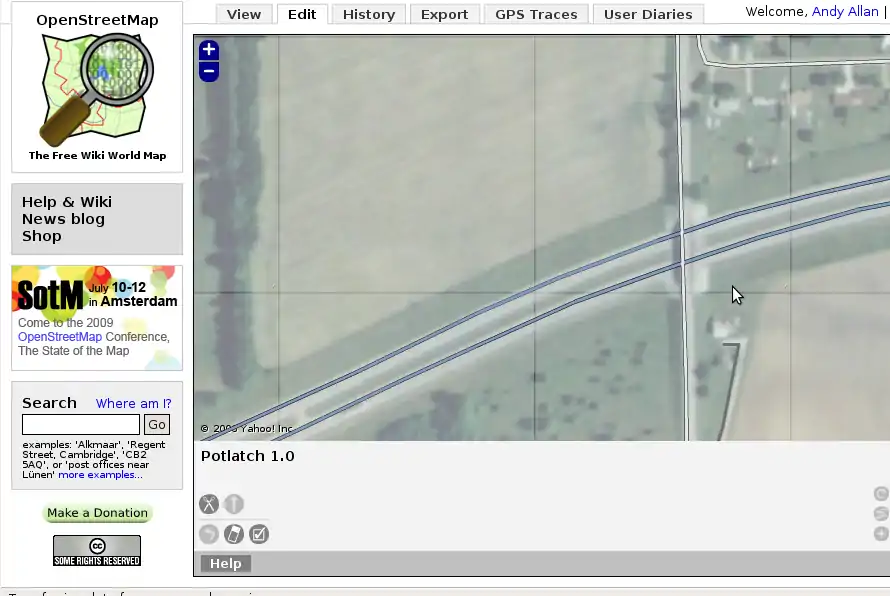Go to the User Diaries tab

(648, 14)
